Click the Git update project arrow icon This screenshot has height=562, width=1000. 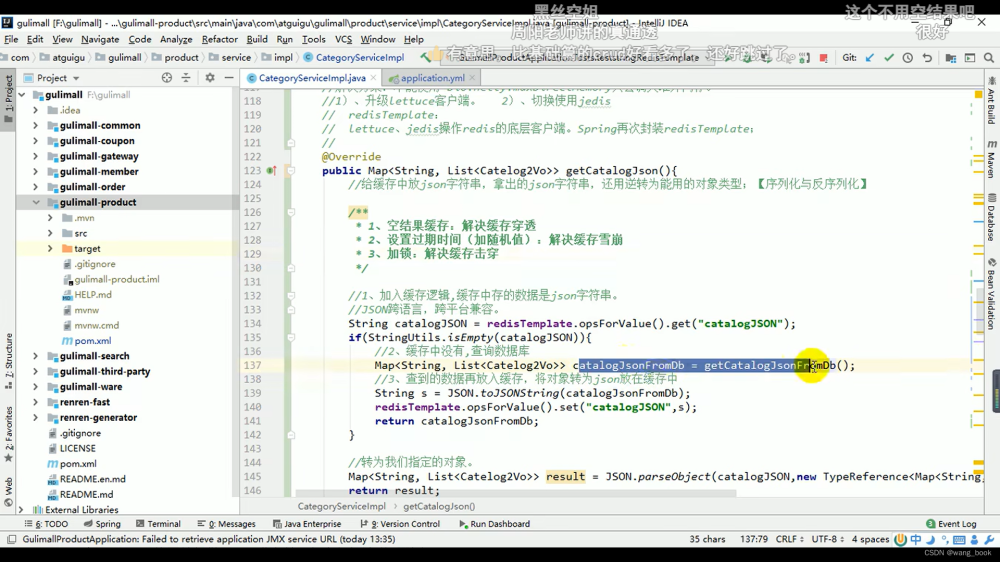(x=869, y=57)
